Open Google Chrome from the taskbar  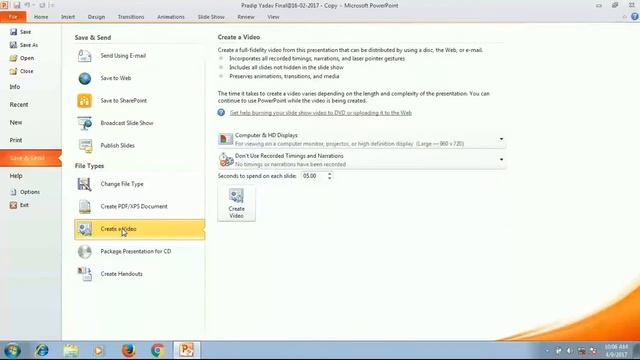click(158, 350)
